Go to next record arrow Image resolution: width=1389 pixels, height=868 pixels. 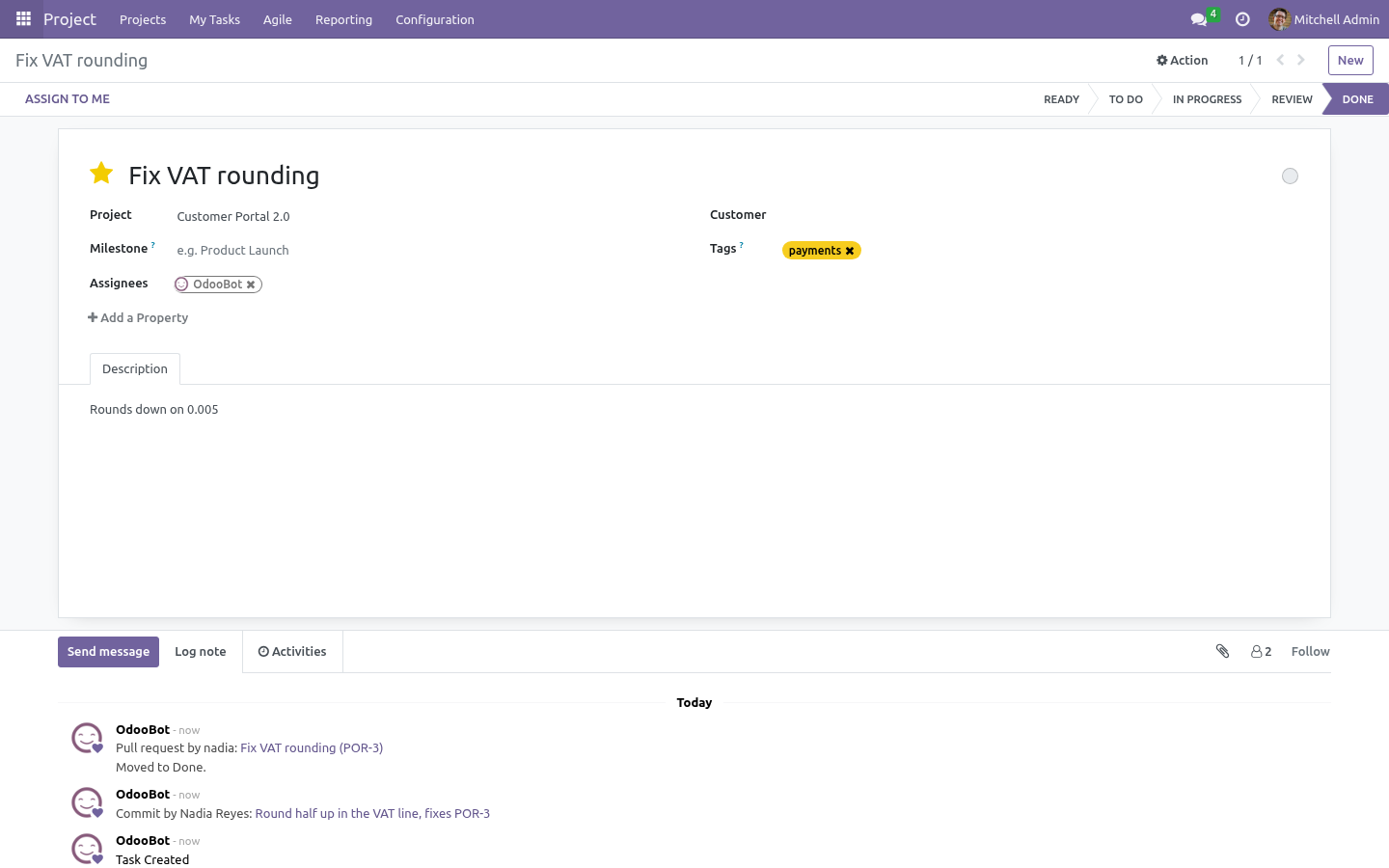(1301, 60)
